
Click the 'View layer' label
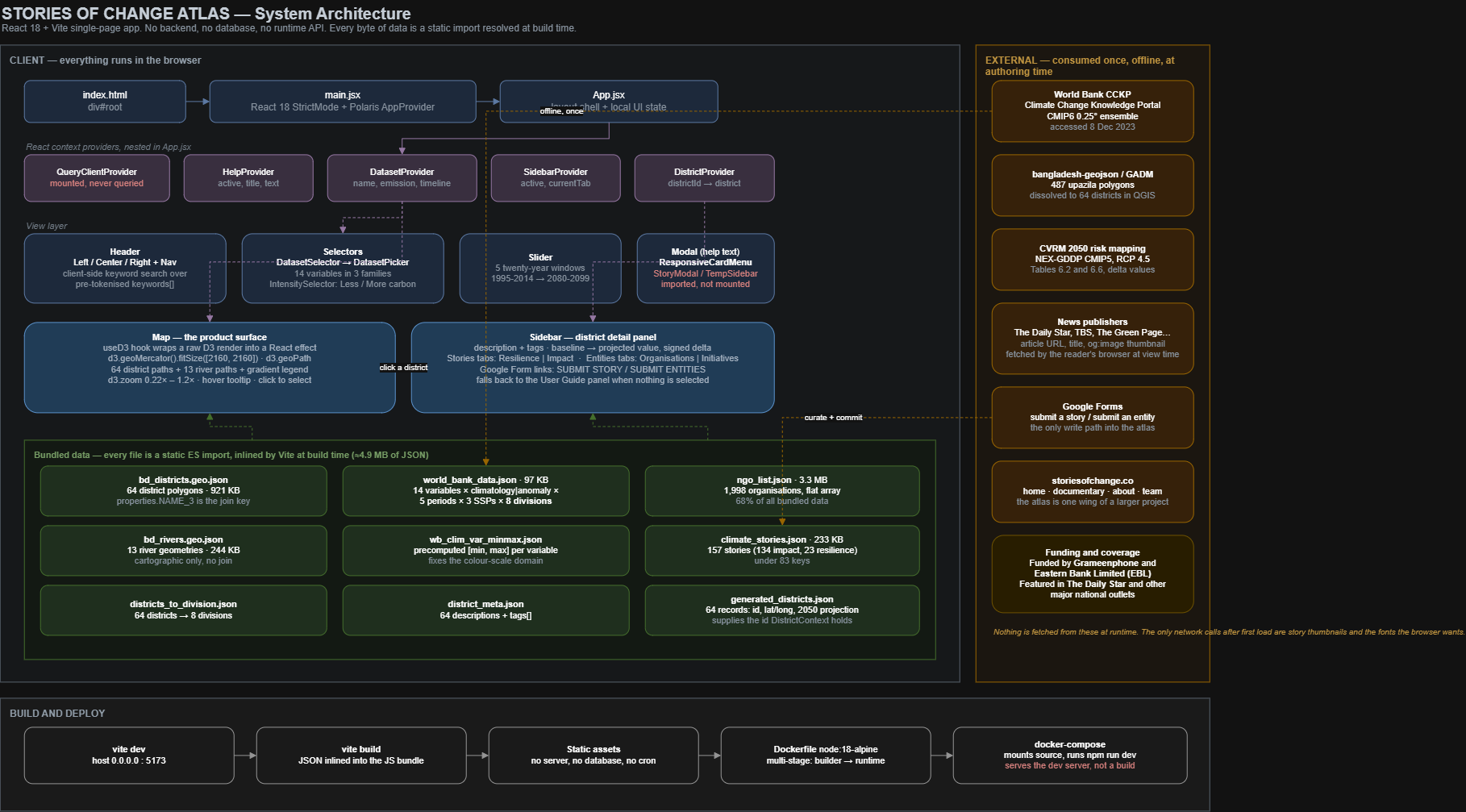point(47,226)
